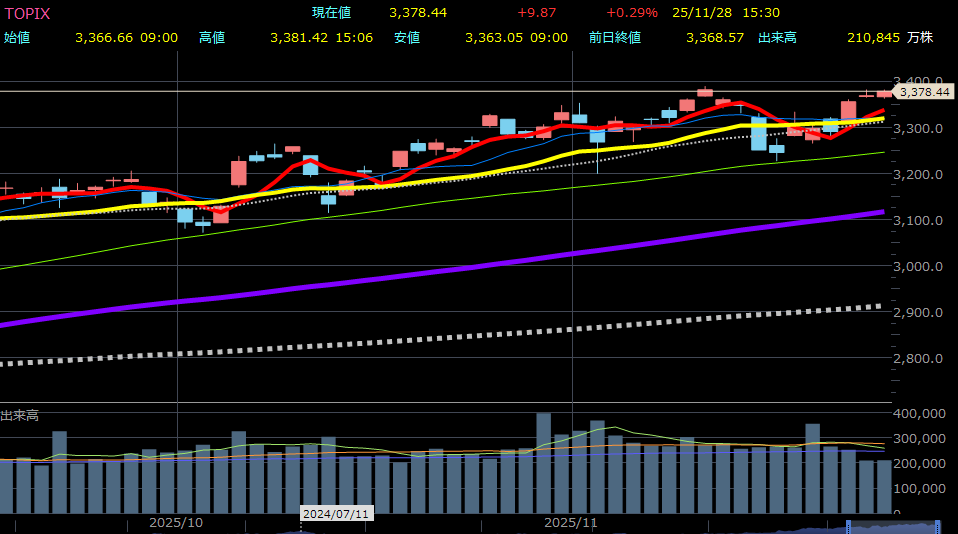
Task: Click the tallest volume bar
Action: pos(543,462)
